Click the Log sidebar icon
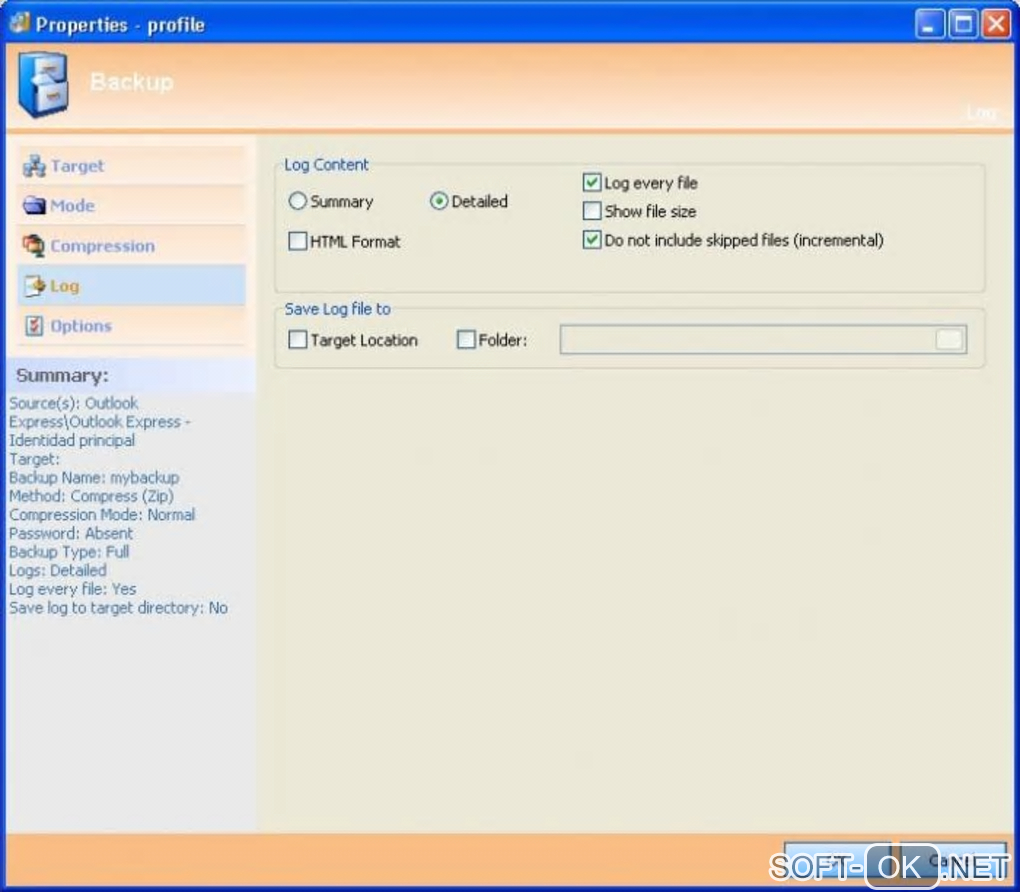Viewport: 1020px width, 892px height. coord(34,286)
